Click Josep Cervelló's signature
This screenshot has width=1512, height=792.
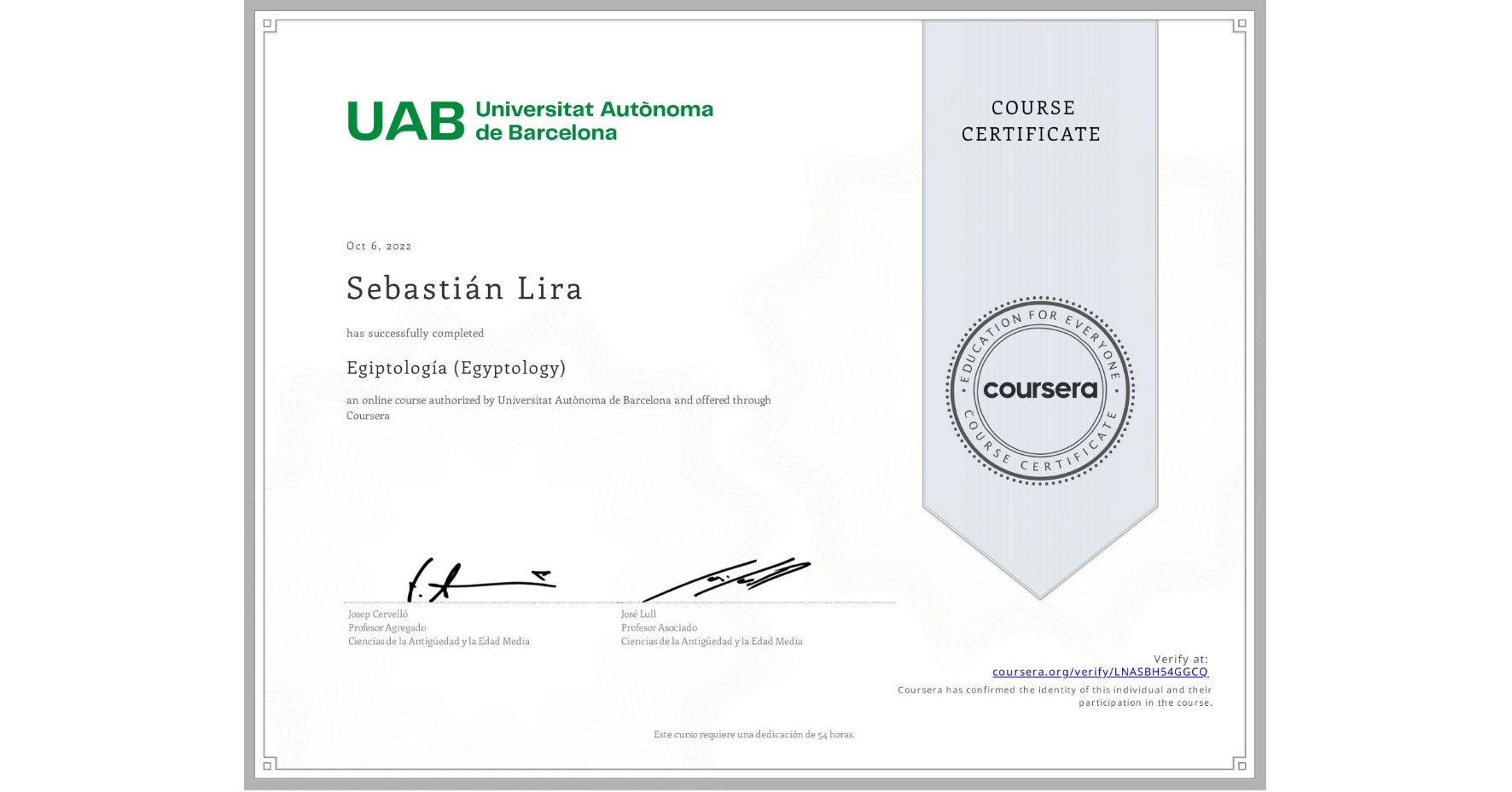[x=482, y=579]
